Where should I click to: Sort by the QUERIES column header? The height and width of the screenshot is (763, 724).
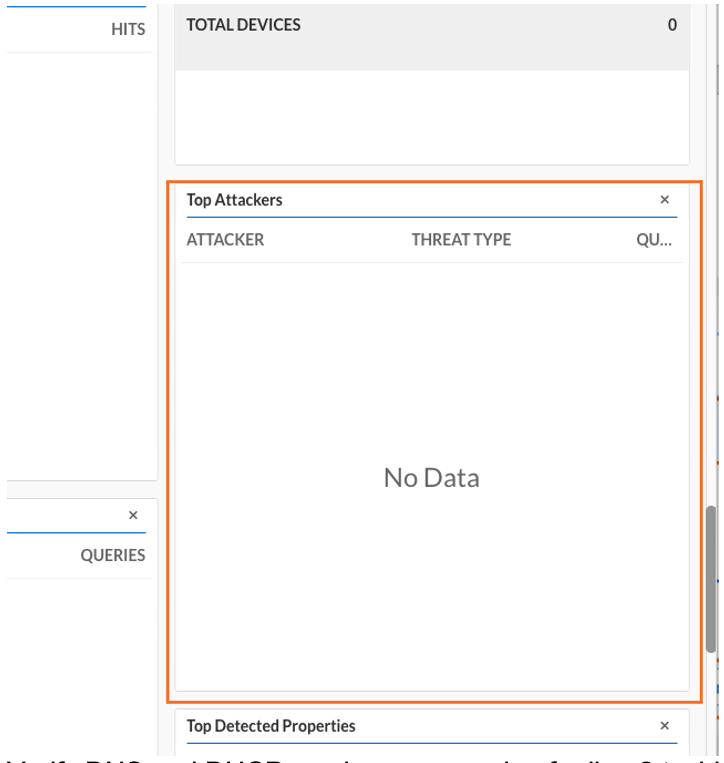[112, 555]
